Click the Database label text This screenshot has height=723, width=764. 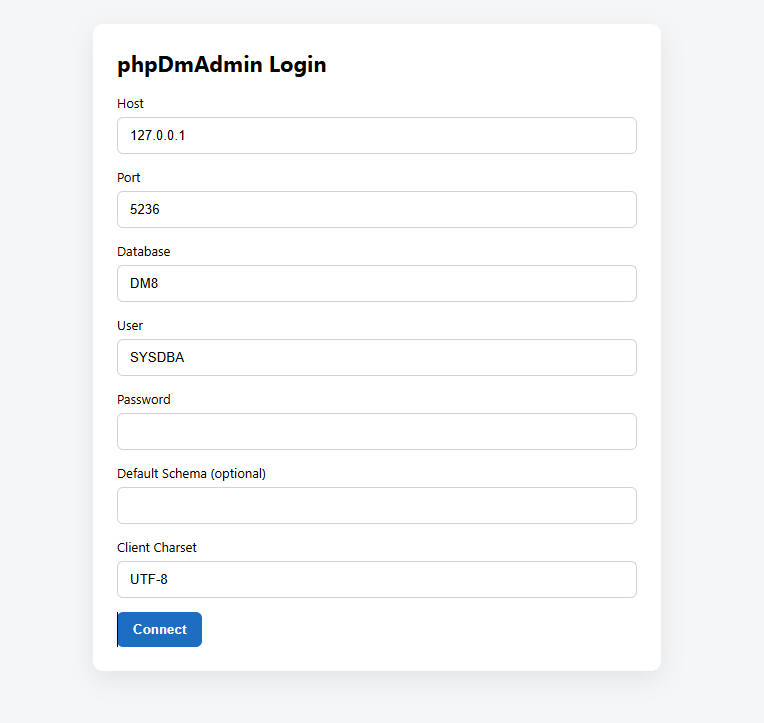[144, 252]
